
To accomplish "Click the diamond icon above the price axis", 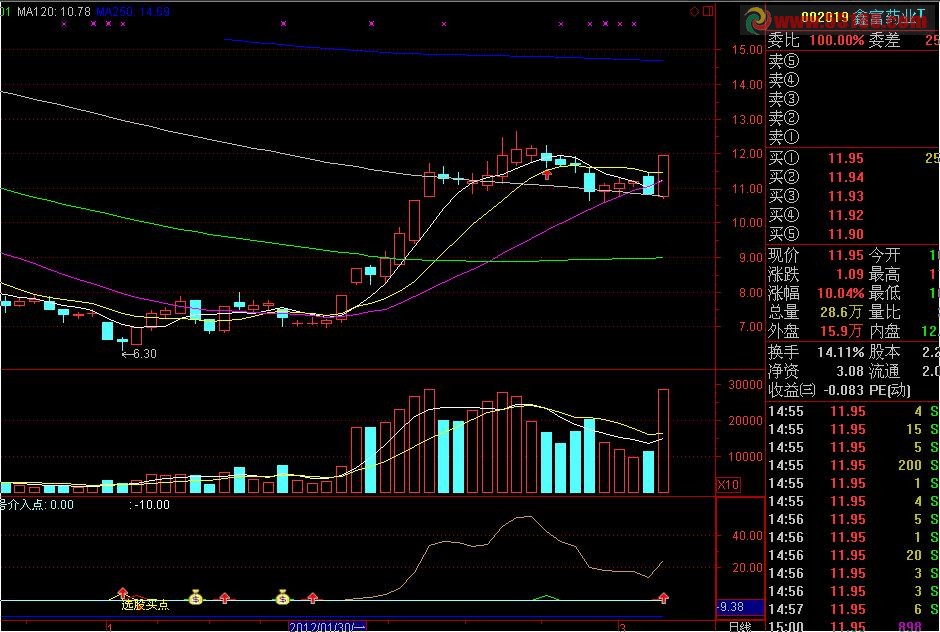I will point(695,11).
